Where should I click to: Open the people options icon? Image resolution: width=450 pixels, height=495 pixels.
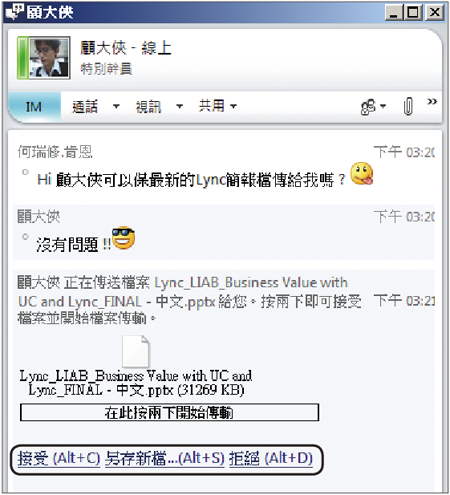point(373,107)
